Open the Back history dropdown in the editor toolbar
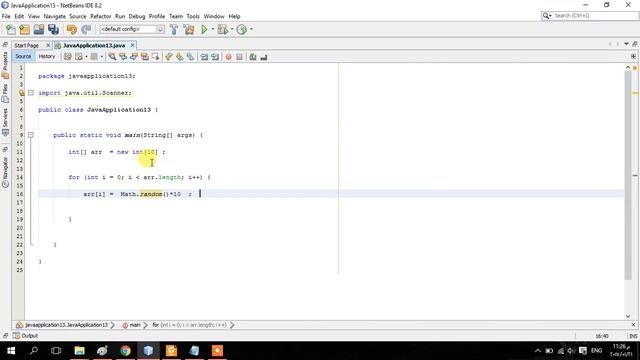The height and width of the screenshot is (360, 640). (87, 57)
